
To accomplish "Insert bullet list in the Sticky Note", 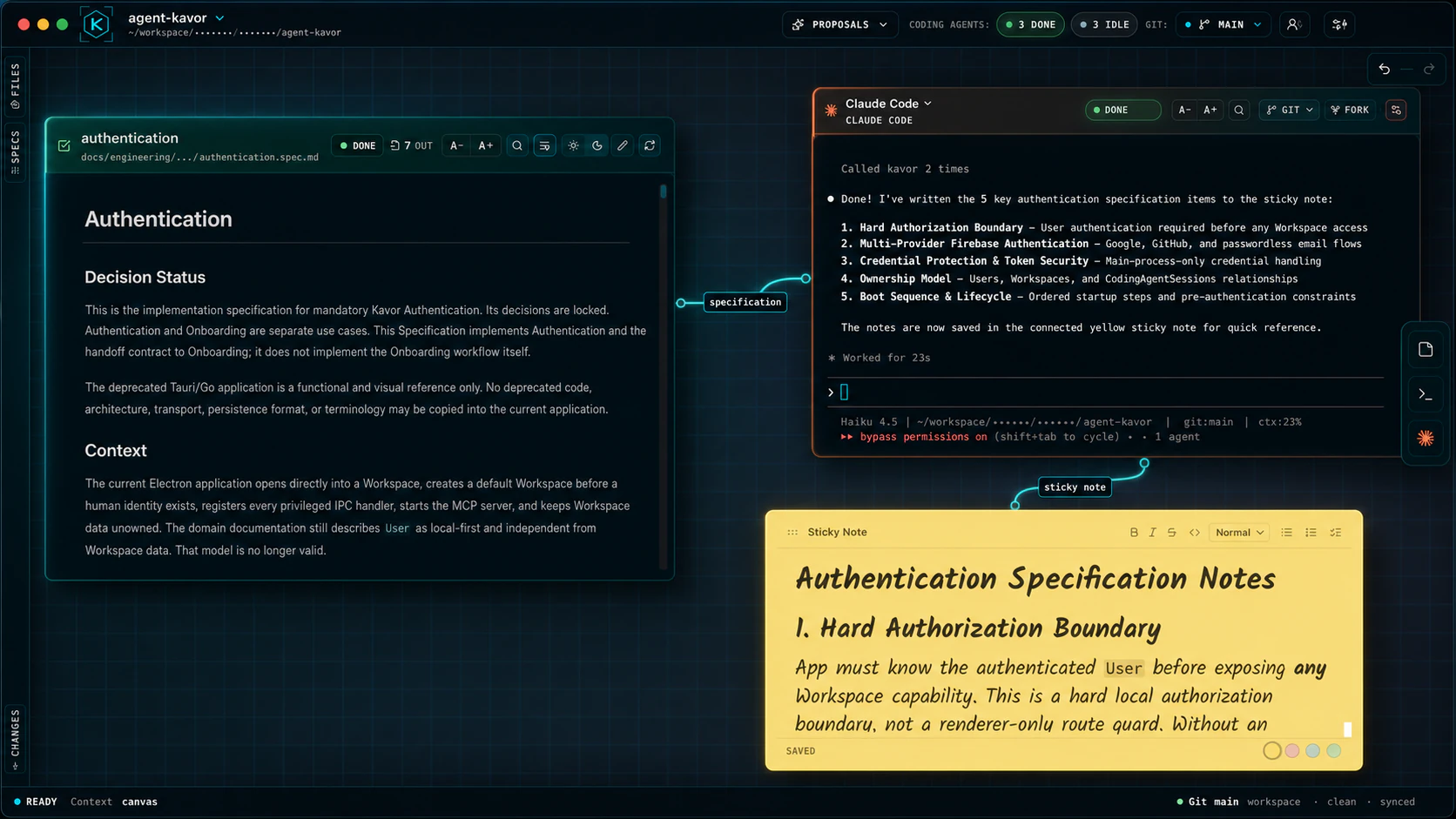I will (1286, 533).
